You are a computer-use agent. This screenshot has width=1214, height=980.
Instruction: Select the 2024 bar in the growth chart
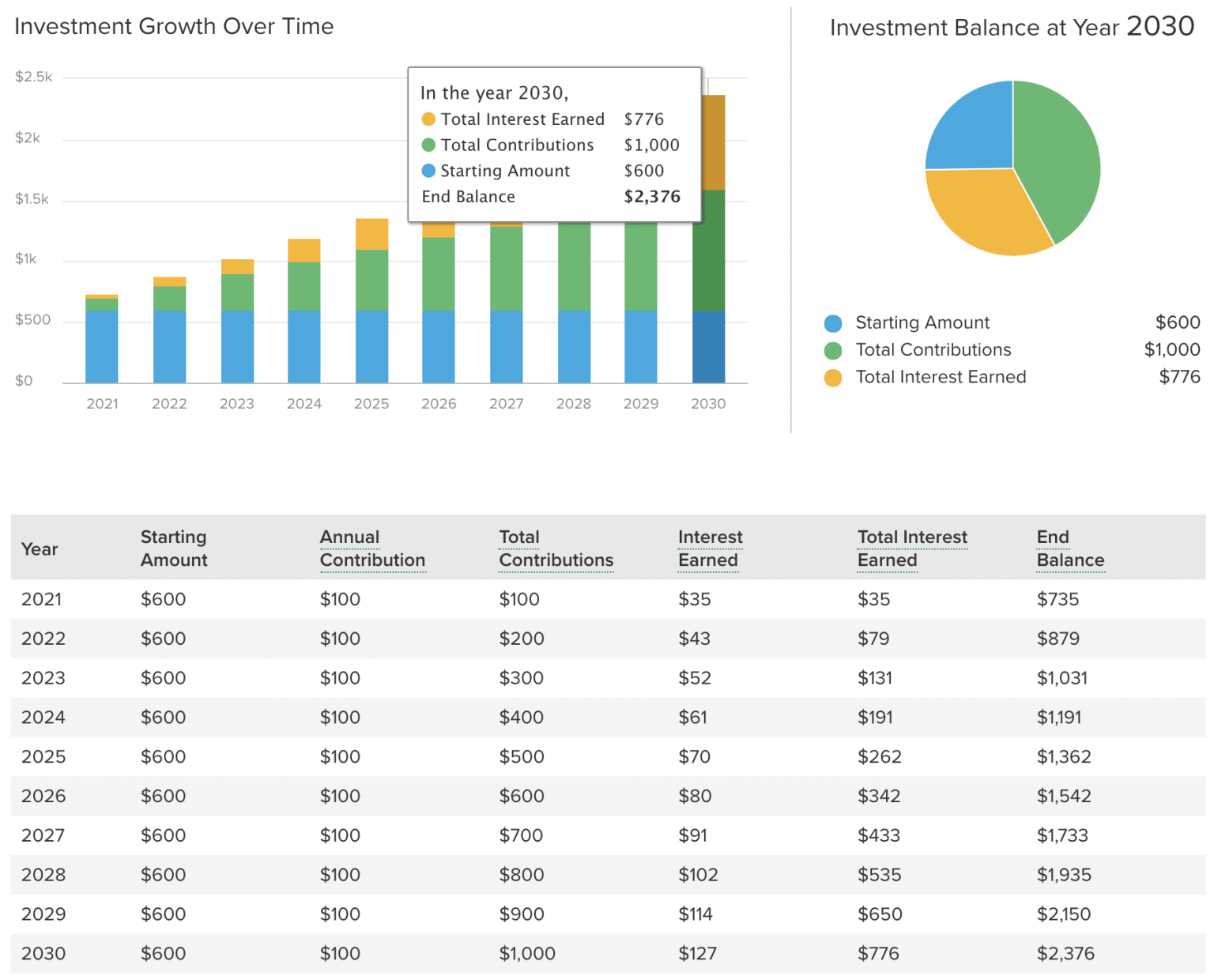(x=304, y=311)
